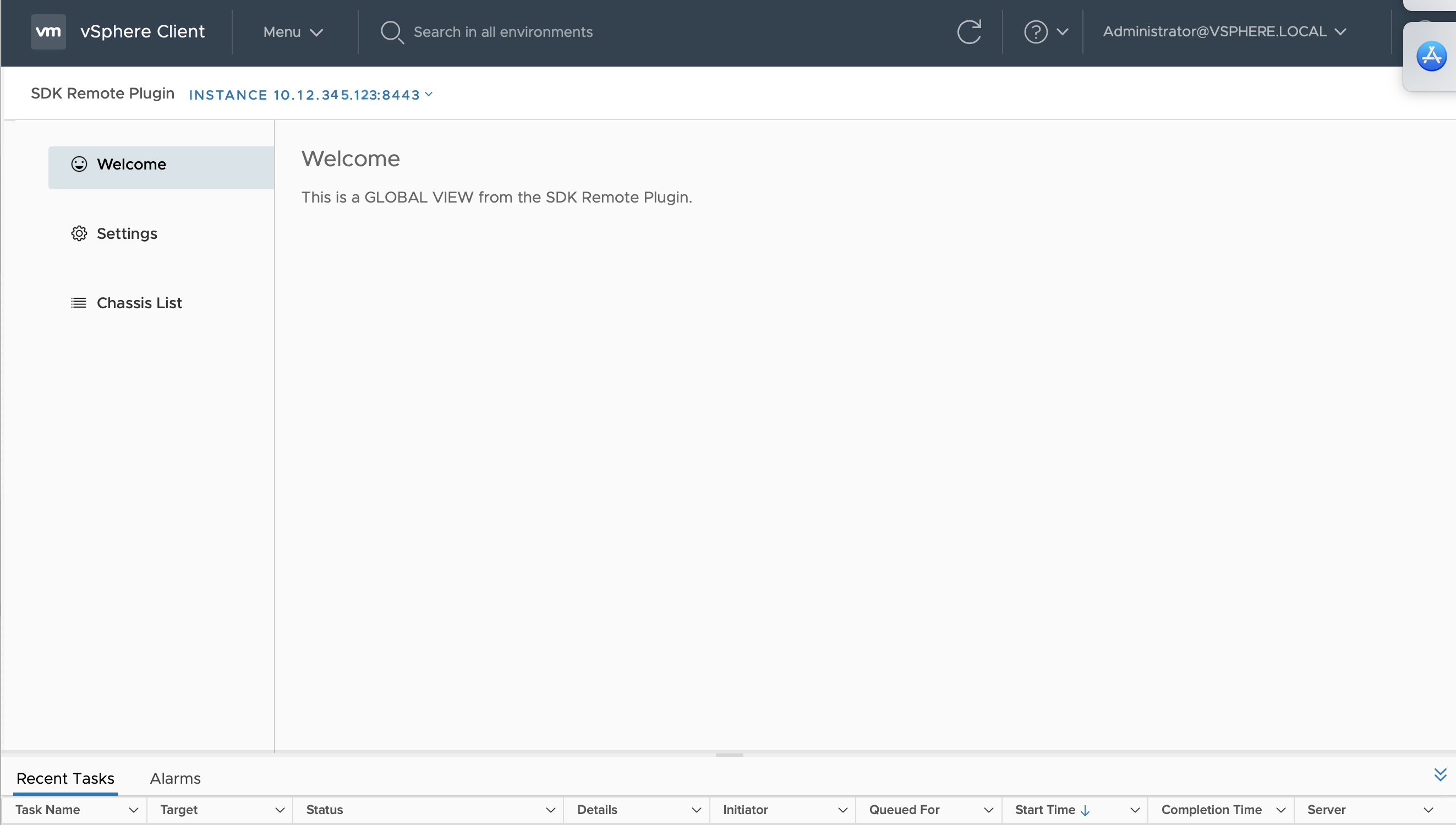Click the Settings gear icon
The image size is (1456, 825).
pyautogui.click(x=79, y=233)
